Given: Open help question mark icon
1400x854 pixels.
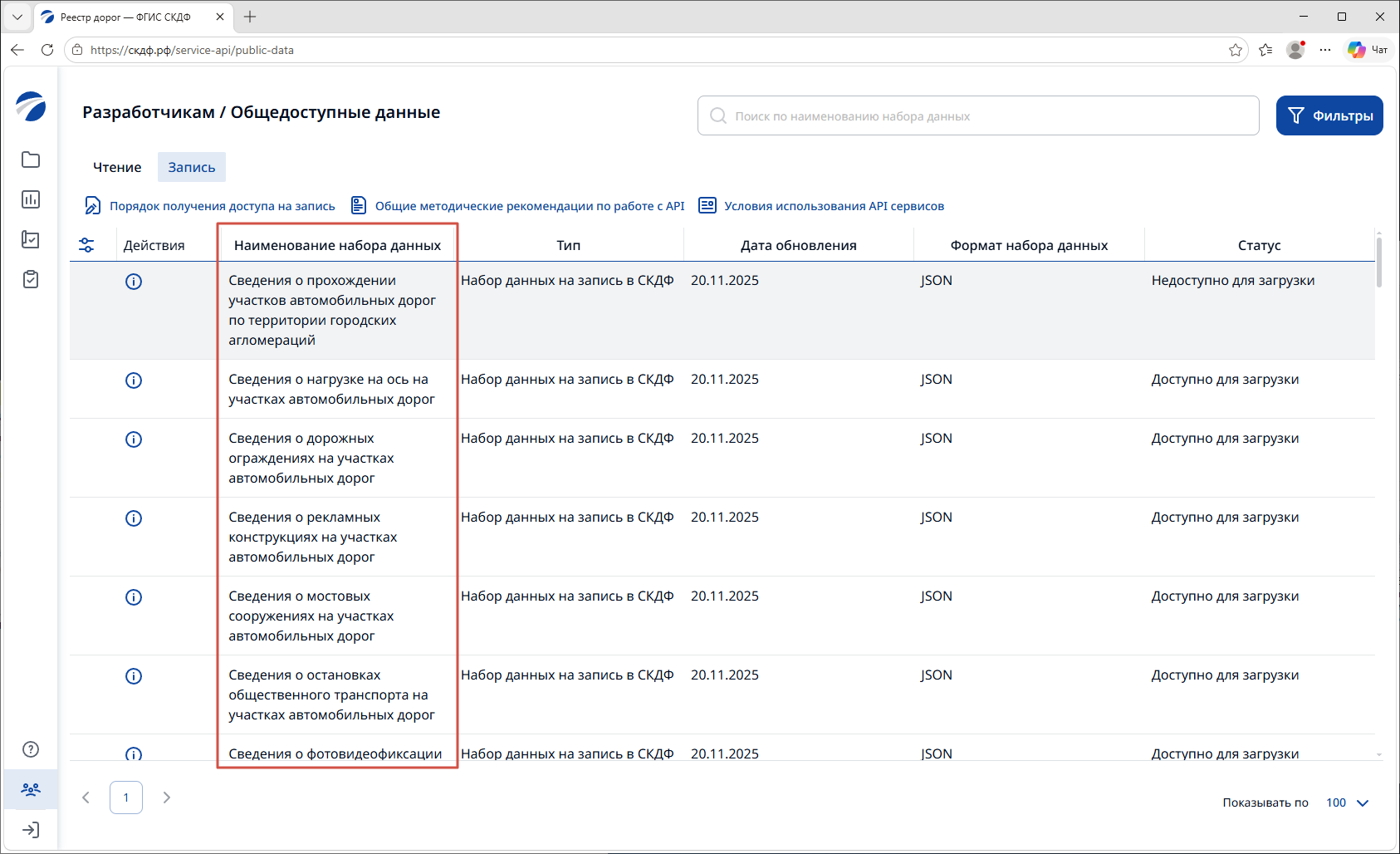Looking at the screenshot, I should pyautogui.click(x=31, y=749).
